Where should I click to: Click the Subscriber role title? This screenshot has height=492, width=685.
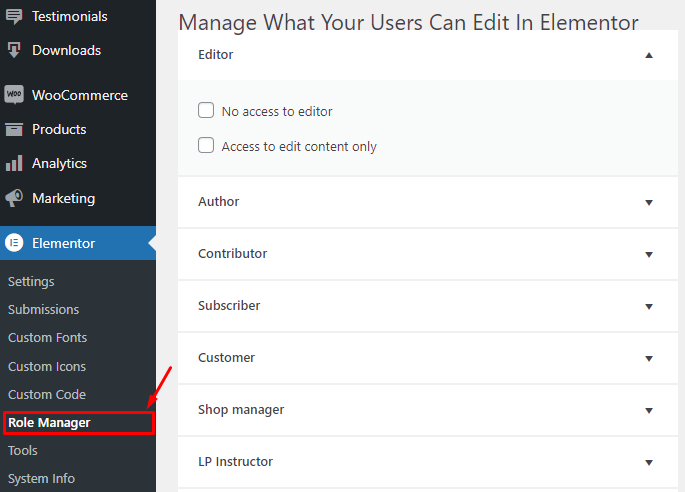[229, 305]
